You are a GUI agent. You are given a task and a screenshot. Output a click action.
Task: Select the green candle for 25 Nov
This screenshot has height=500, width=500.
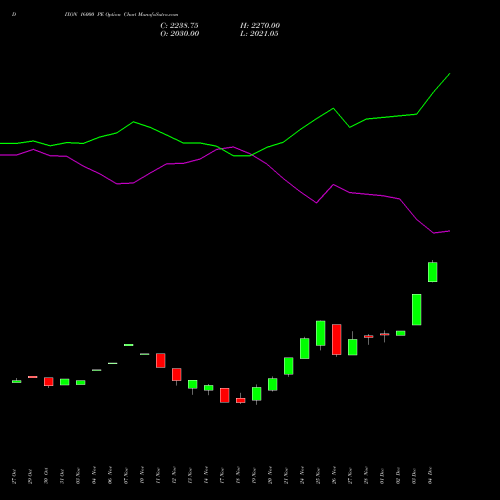click(x=321, y=333)
